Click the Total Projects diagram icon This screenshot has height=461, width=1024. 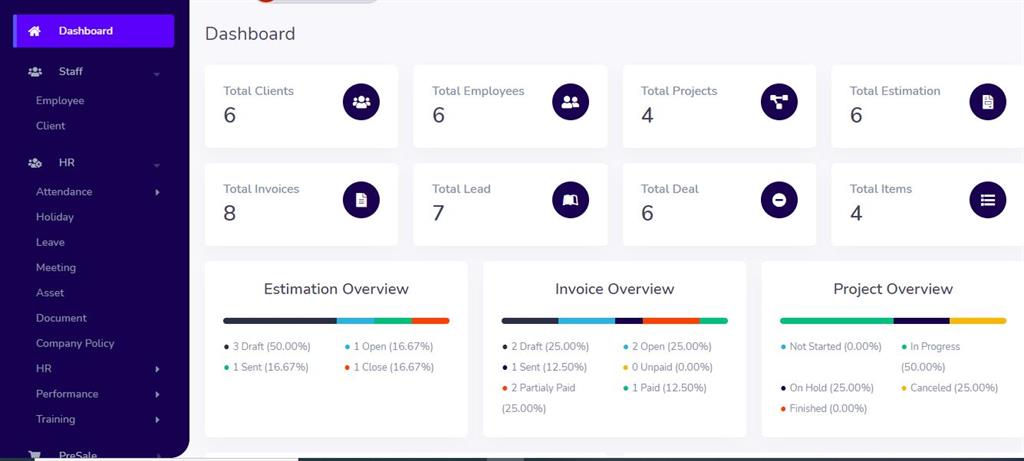tap(779, 101)
